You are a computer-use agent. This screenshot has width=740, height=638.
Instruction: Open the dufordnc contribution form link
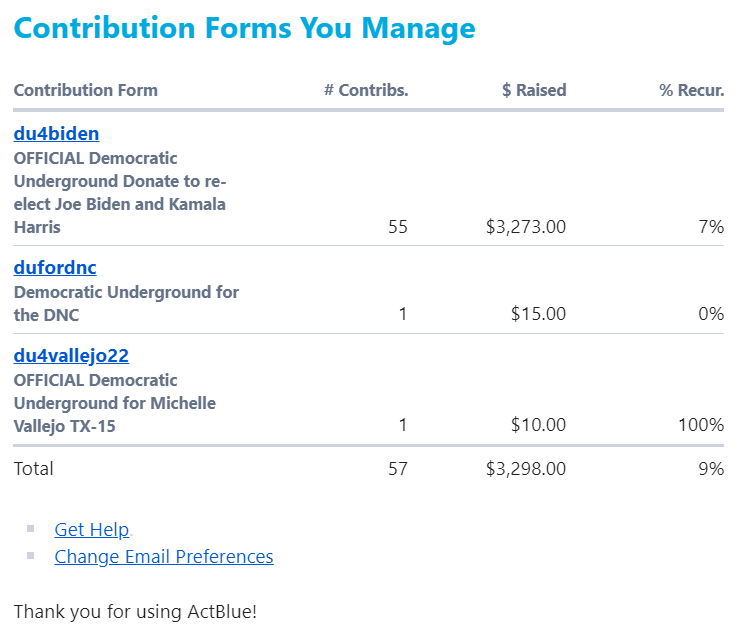(x=55, y=268)
